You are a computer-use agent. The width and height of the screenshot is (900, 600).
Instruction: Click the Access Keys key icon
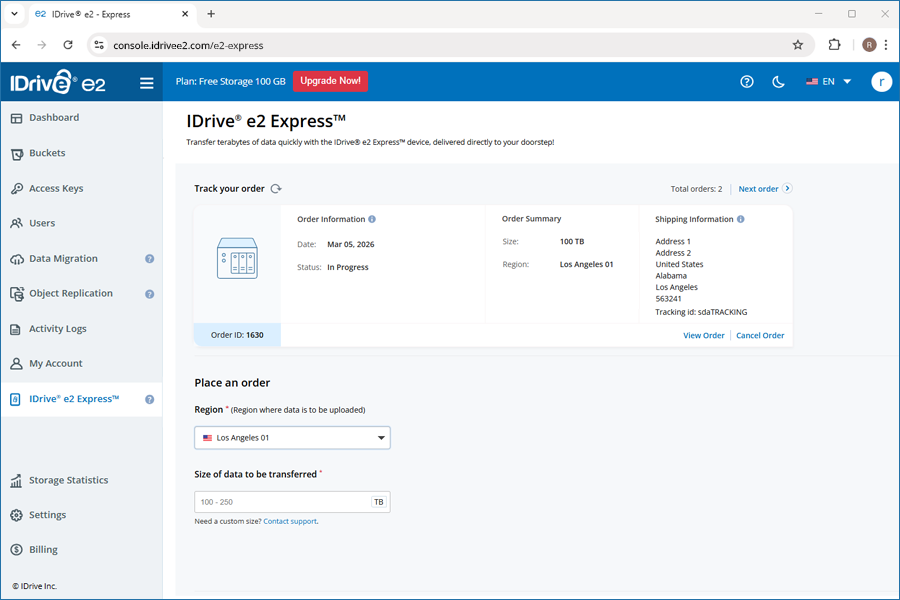(x=17, y=189)
